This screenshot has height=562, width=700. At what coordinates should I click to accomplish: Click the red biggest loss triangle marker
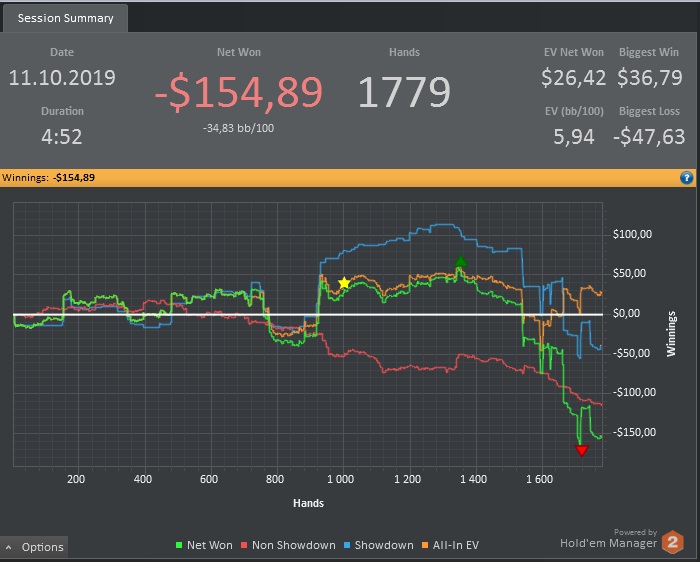tap(581, 450)
